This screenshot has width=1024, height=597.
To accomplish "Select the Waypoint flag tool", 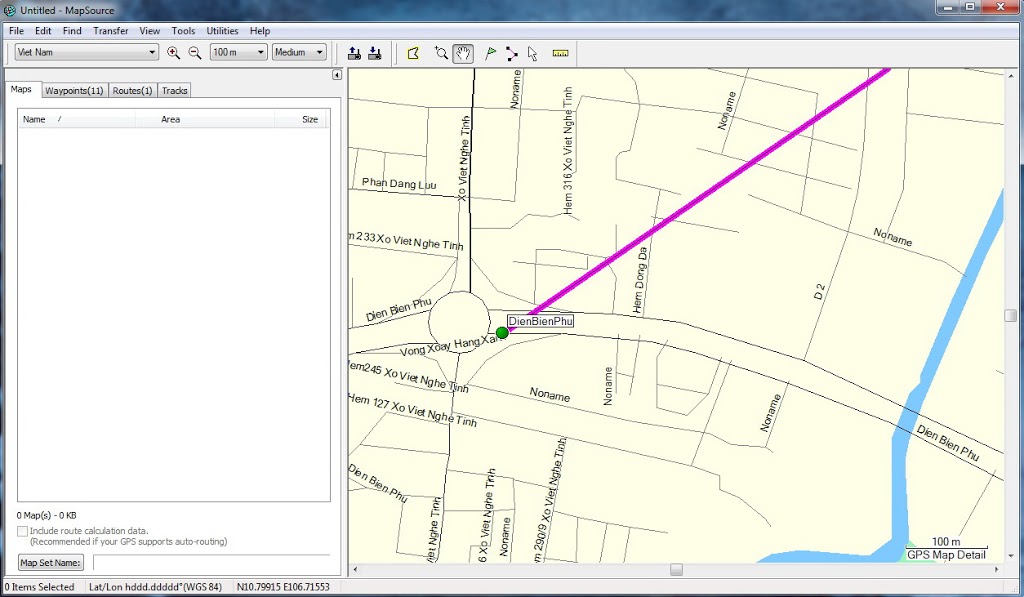I will click(x=490, y=54).
